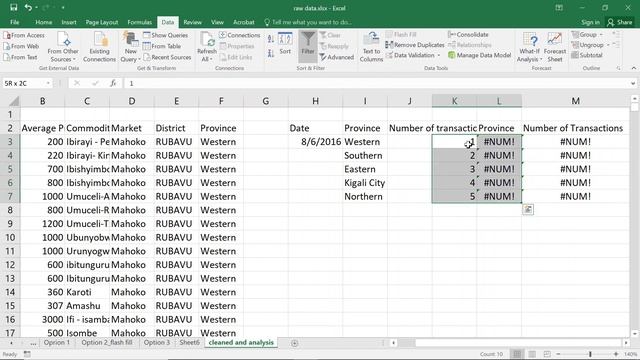Open Option 2_flash fill sheet tab
640x360 pixels.
[x=107, y=343]
